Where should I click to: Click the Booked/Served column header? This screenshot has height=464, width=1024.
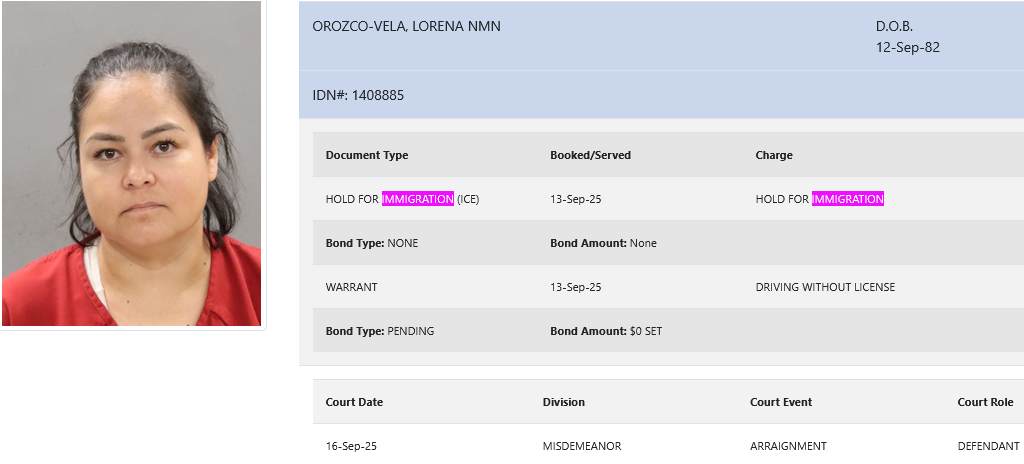(590, 156)
